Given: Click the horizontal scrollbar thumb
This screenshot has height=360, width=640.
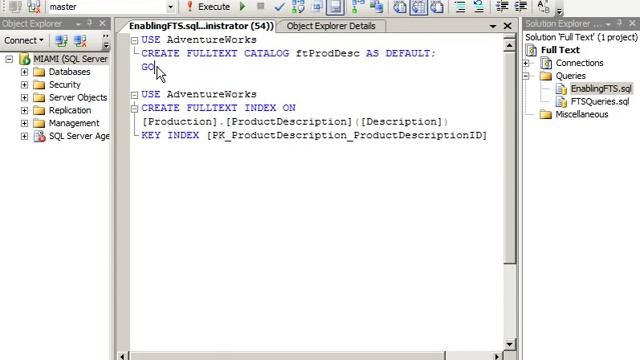Looking at the screenshot, I should [287, 356].
